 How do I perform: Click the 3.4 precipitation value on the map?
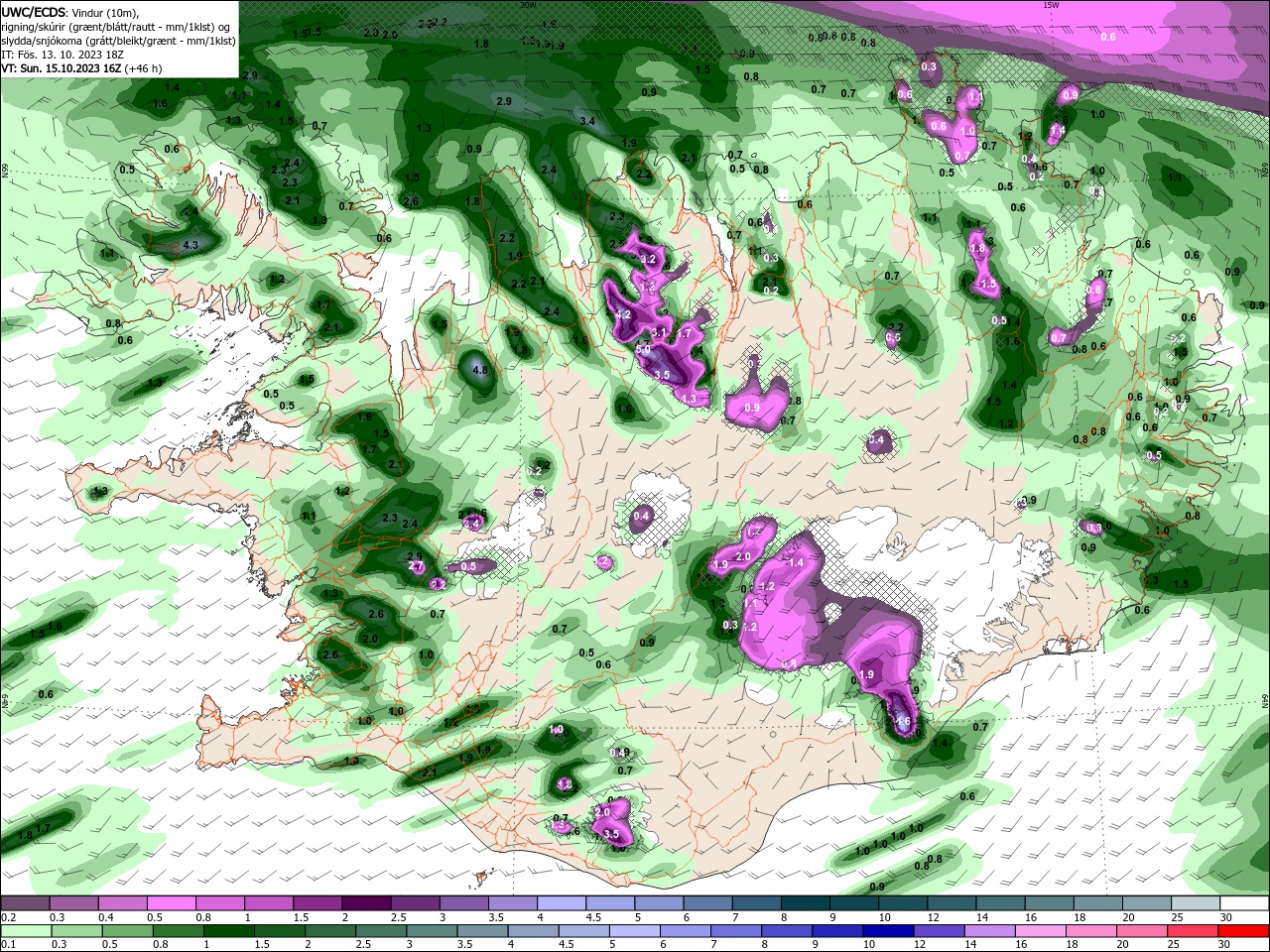point(587,121)
